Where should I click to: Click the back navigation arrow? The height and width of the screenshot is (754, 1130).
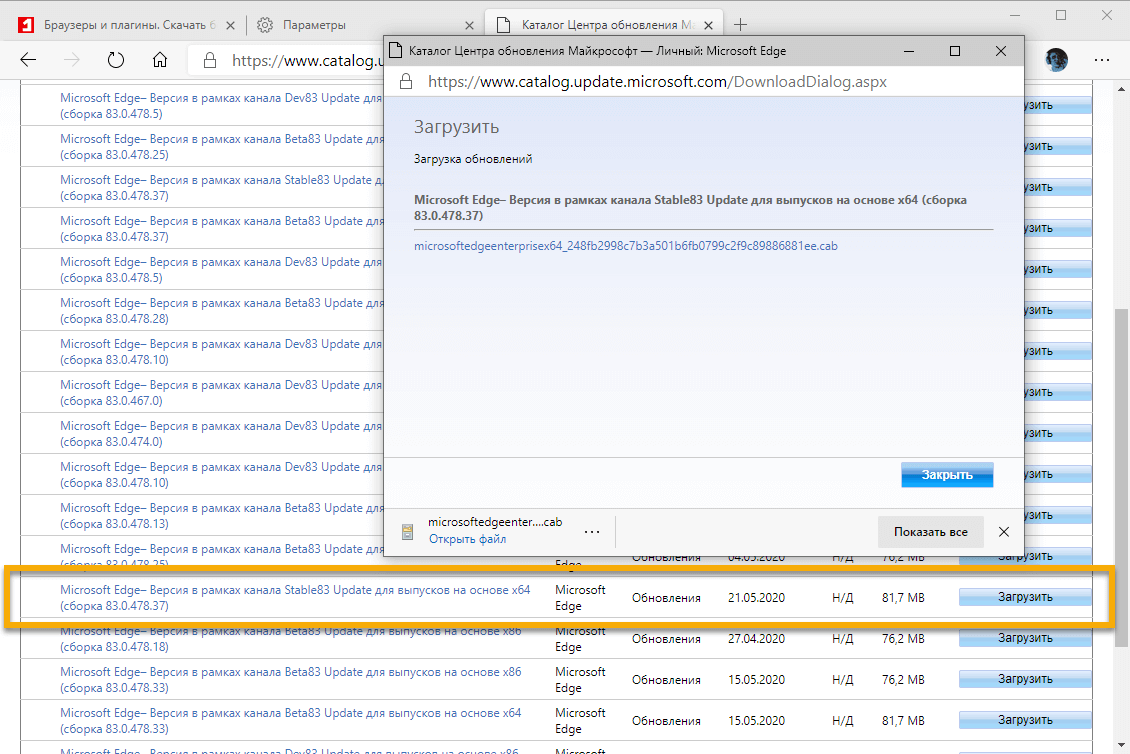point(28,60)
